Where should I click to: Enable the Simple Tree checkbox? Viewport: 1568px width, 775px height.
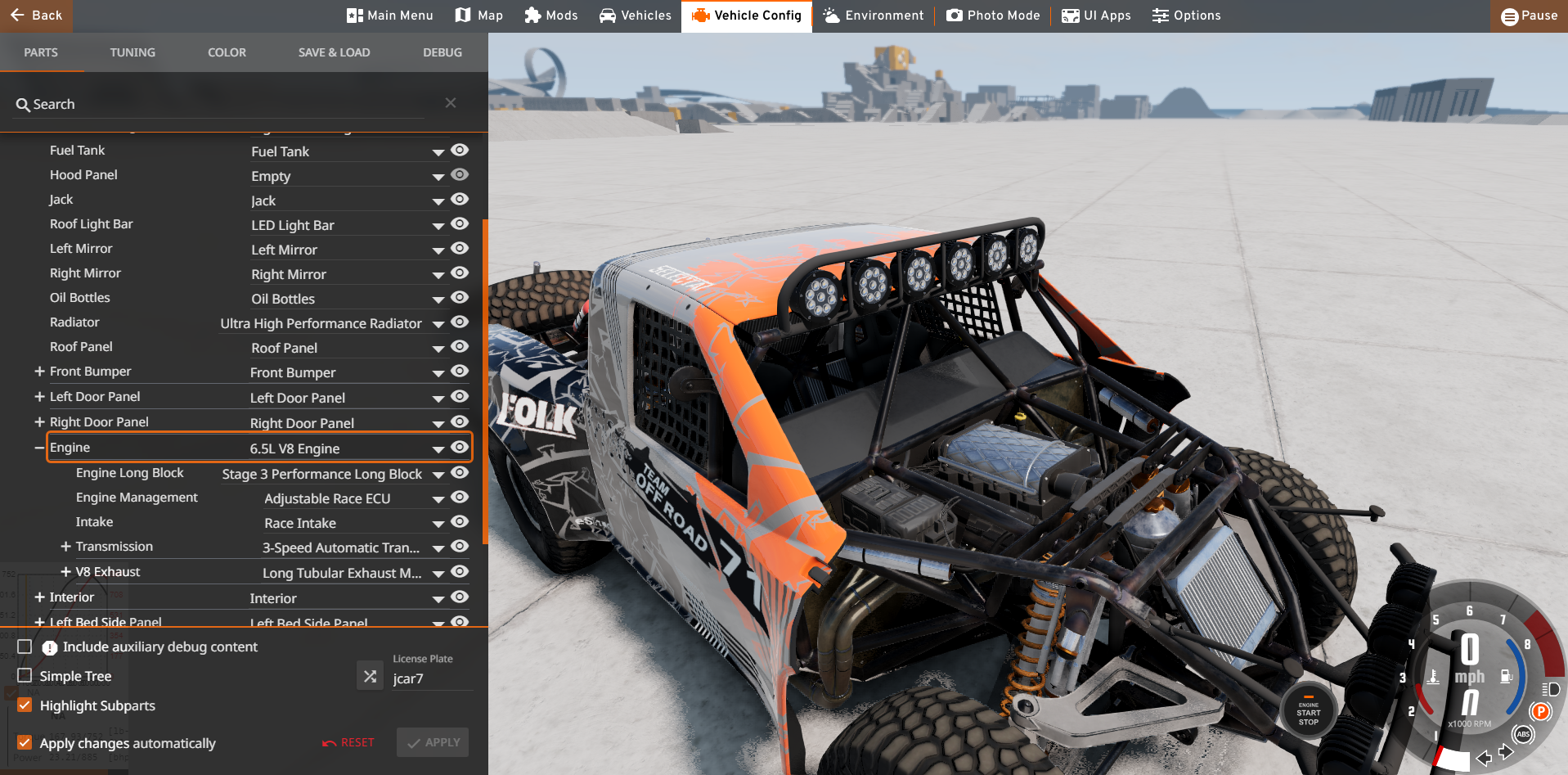click(25, 675)
